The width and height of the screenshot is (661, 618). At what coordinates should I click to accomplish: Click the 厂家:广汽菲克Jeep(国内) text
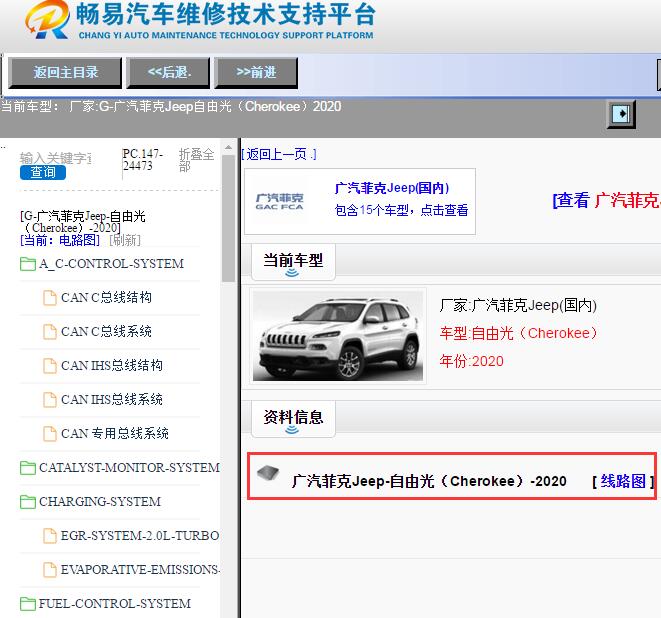click(518, 305)
